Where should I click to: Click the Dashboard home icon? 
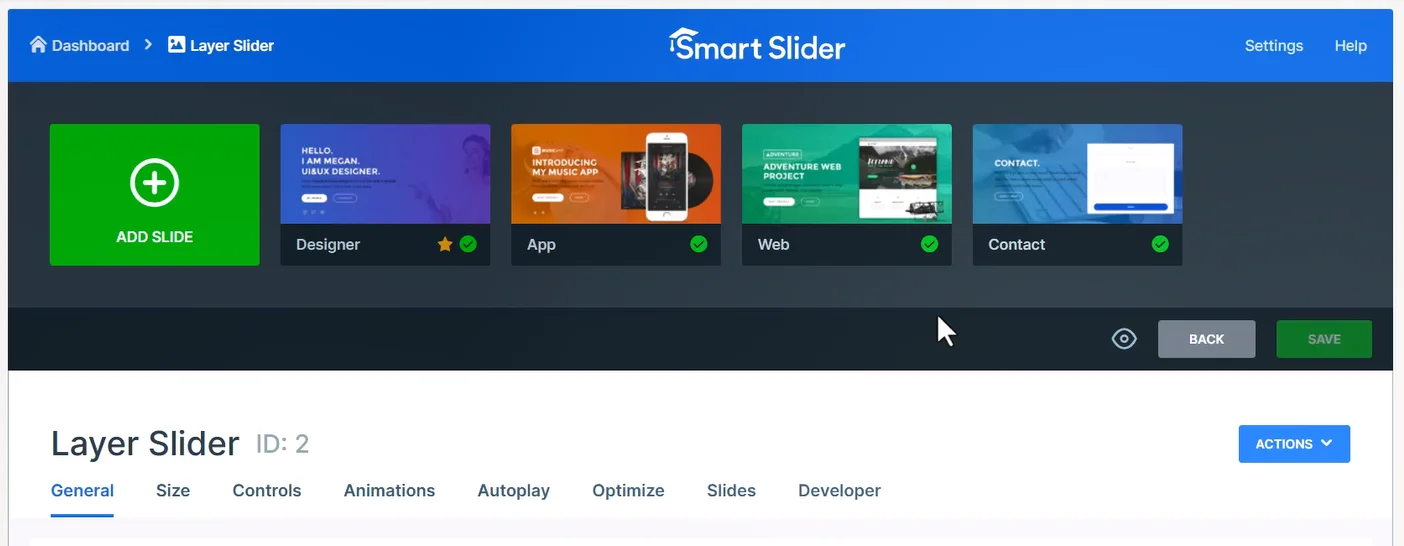click(38, 45)
